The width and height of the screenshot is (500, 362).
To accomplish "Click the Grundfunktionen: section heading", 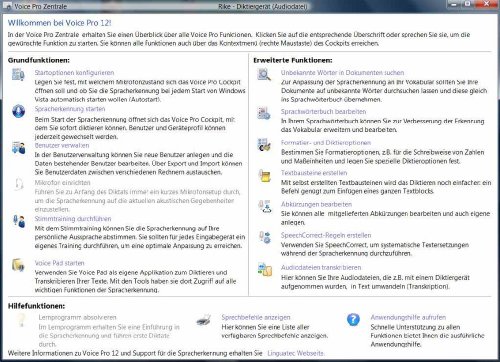I will tap(39, 60).
